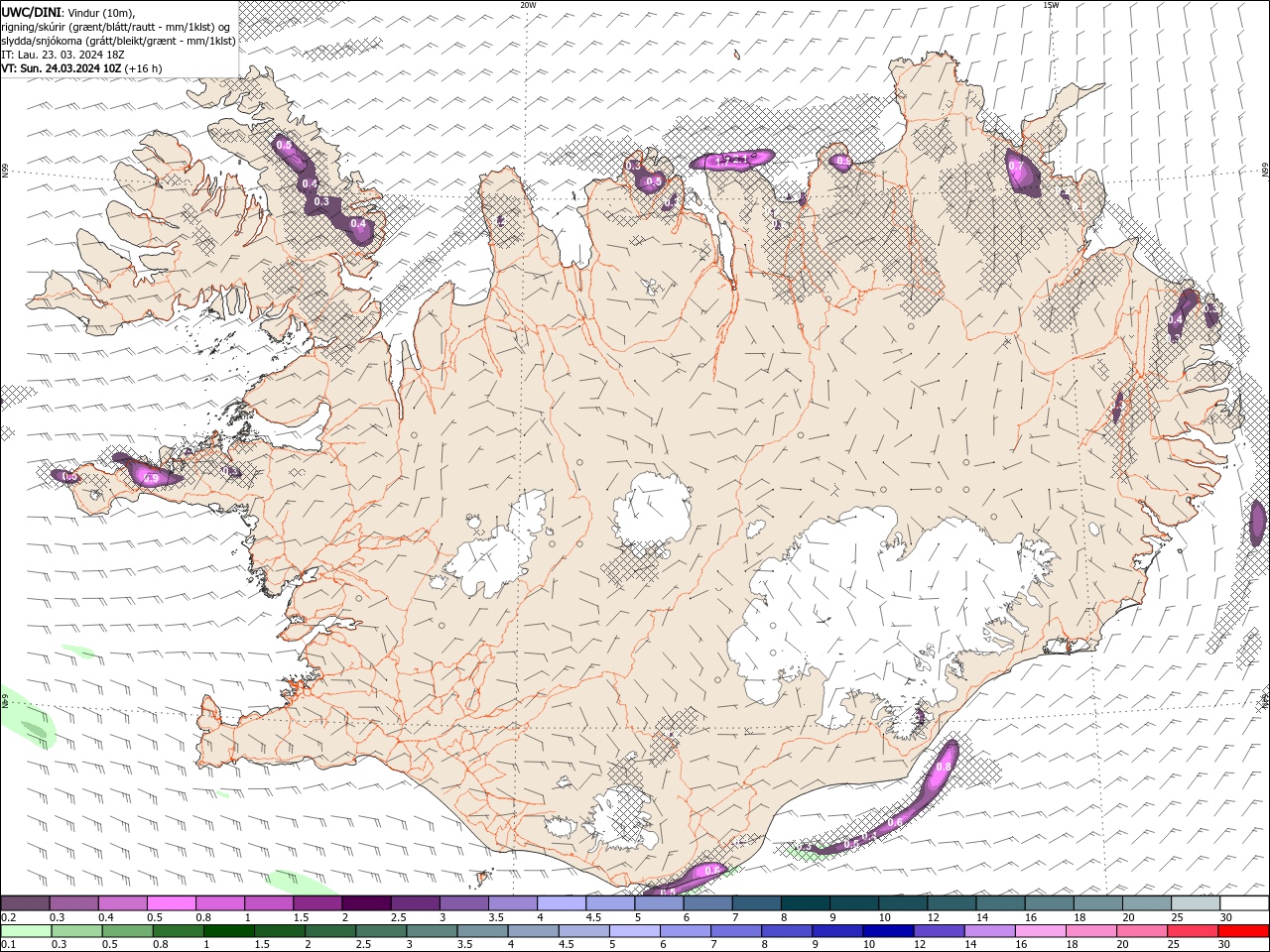Choose the light pink swatch labelled 16 in bottom legend row
Image resolution: width=1270 pixels, height=952 pixels.
pos(1040,931)
